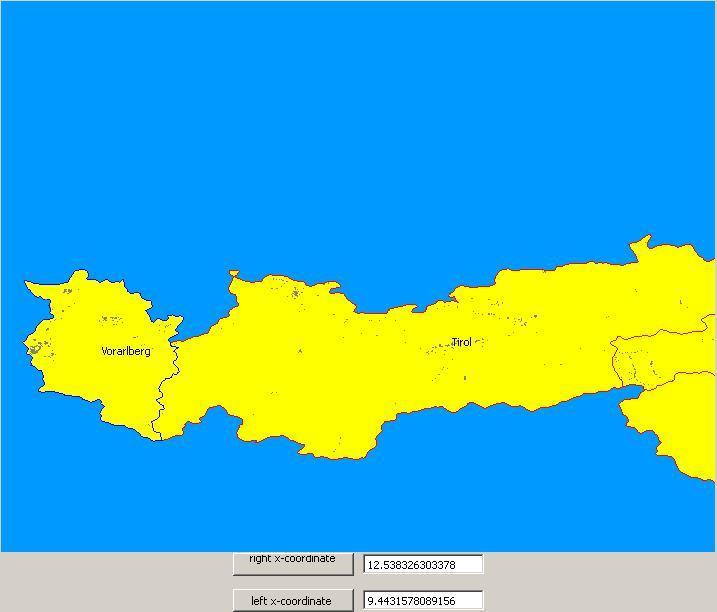Image resolution: width=717 pixels, height=612 pixels.
Task: Click the gray lake patch west of Vorarlberg
Action: 34,348
